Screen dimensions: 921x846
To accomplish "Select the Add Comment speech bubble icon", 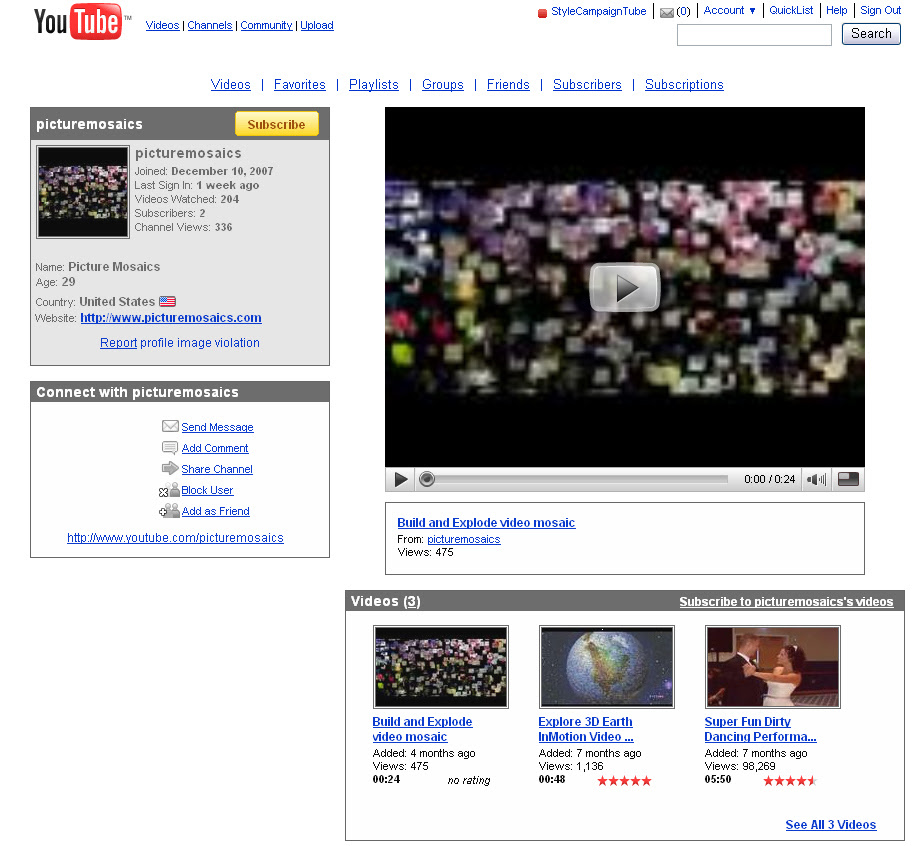I will (x=171, y=447).
